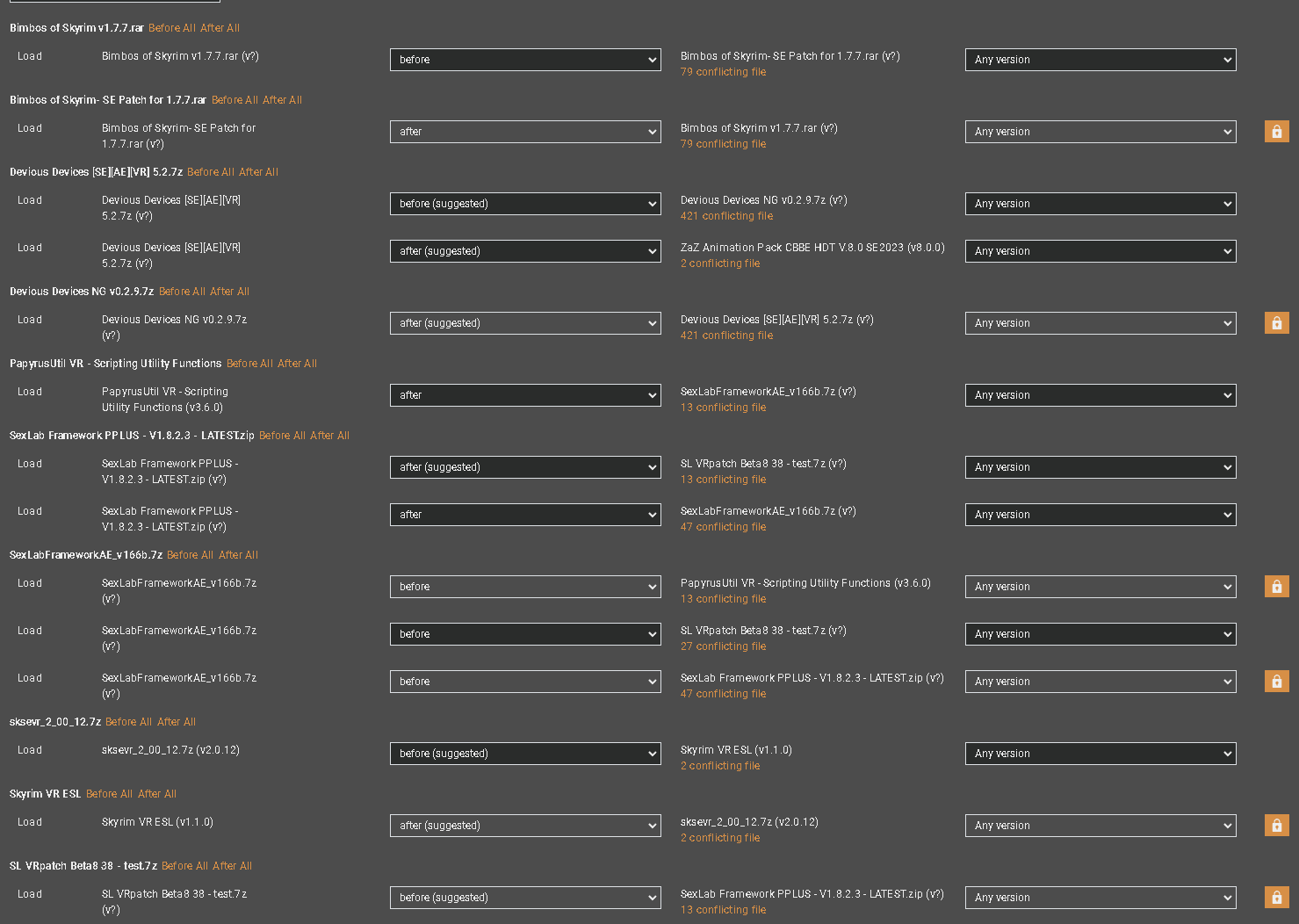Open the 'after' rule dropdown for PapyrusUtil VR
This screenshot has width=1299, height=924.
click(525, 395)
